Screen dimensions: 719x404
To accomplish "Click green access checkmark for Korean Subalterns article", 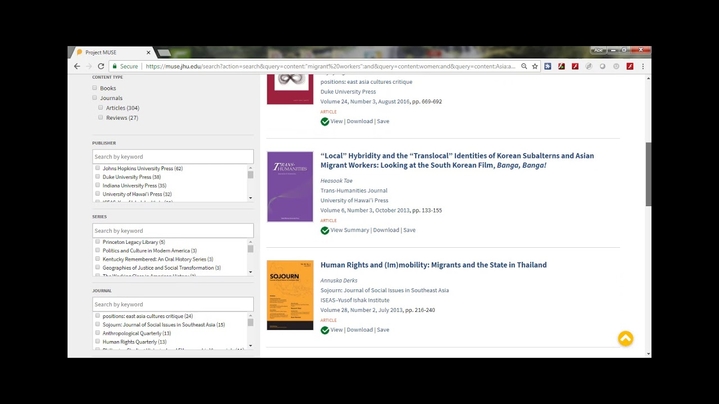I will (x=325, y=230).
